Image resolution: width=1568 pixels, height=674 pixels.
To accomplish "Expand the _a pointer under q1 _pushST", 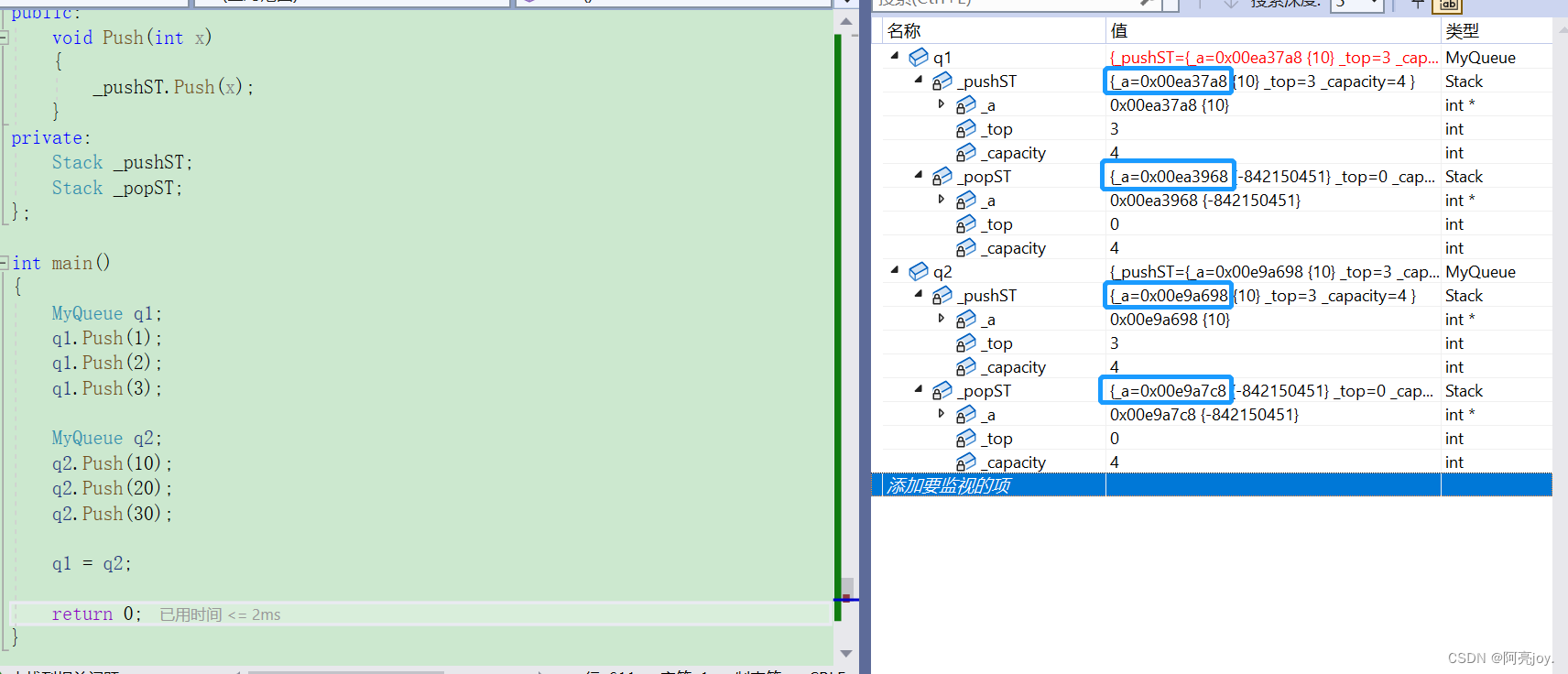I will (942, 104).
